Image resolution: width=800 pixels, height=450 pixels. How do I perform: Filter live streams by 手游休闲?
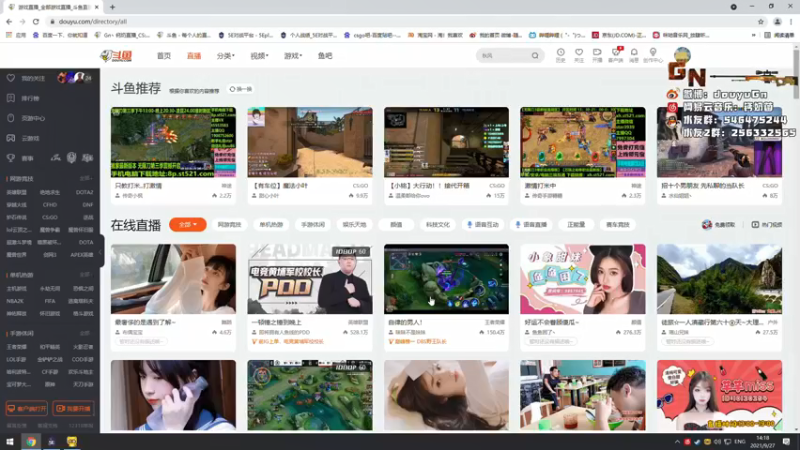313,224
